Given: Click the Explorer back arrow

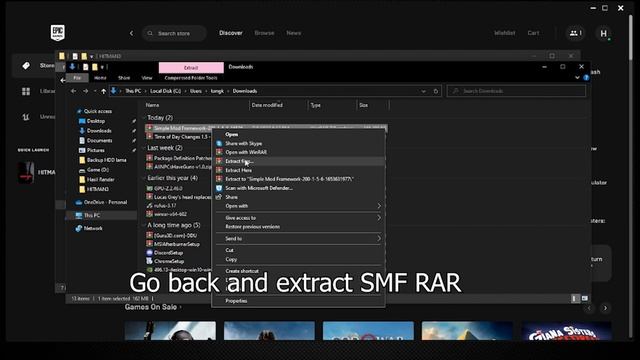Looking at the screenshot, I should pyautogui.click(x=73, y=91).
